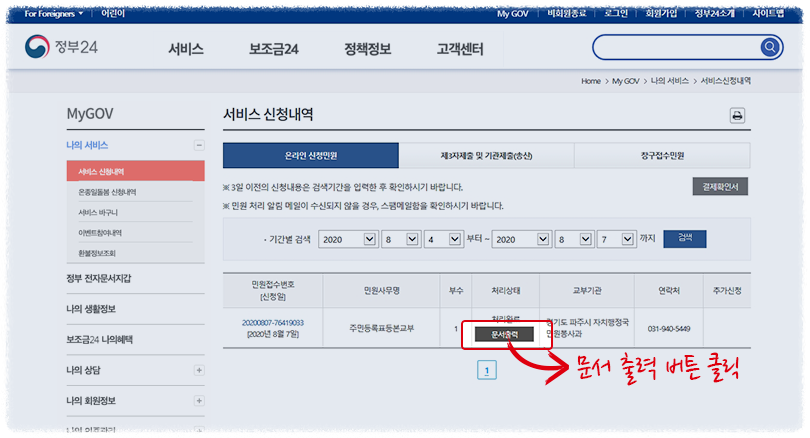The width and height of the screenshot is (810, 438).
Task: Open For Foreigners dropdown
Action: (x=54, y=13)
